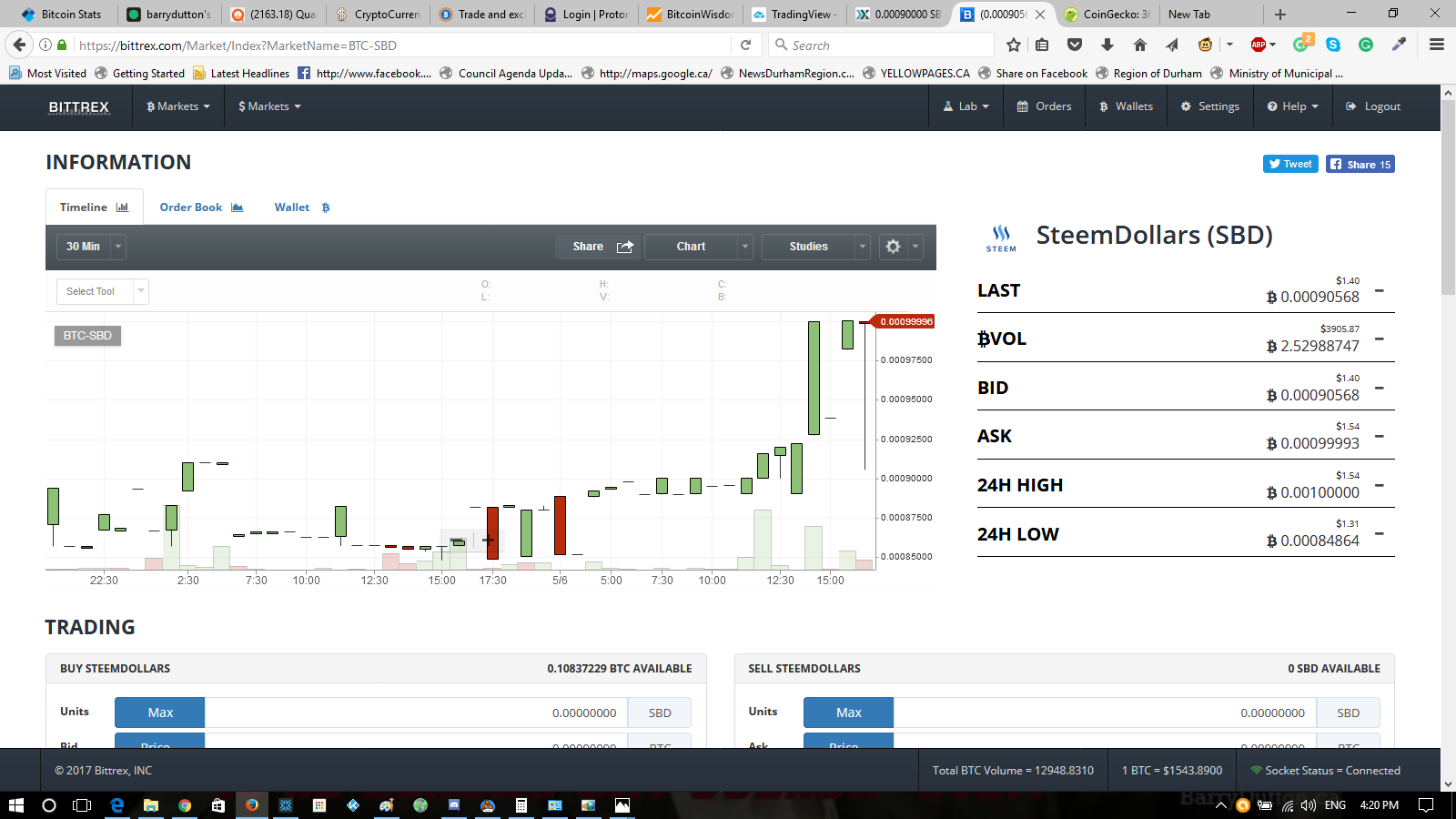
Task: Open Settings in the navigation bar
Action: tap(1209, 106)
